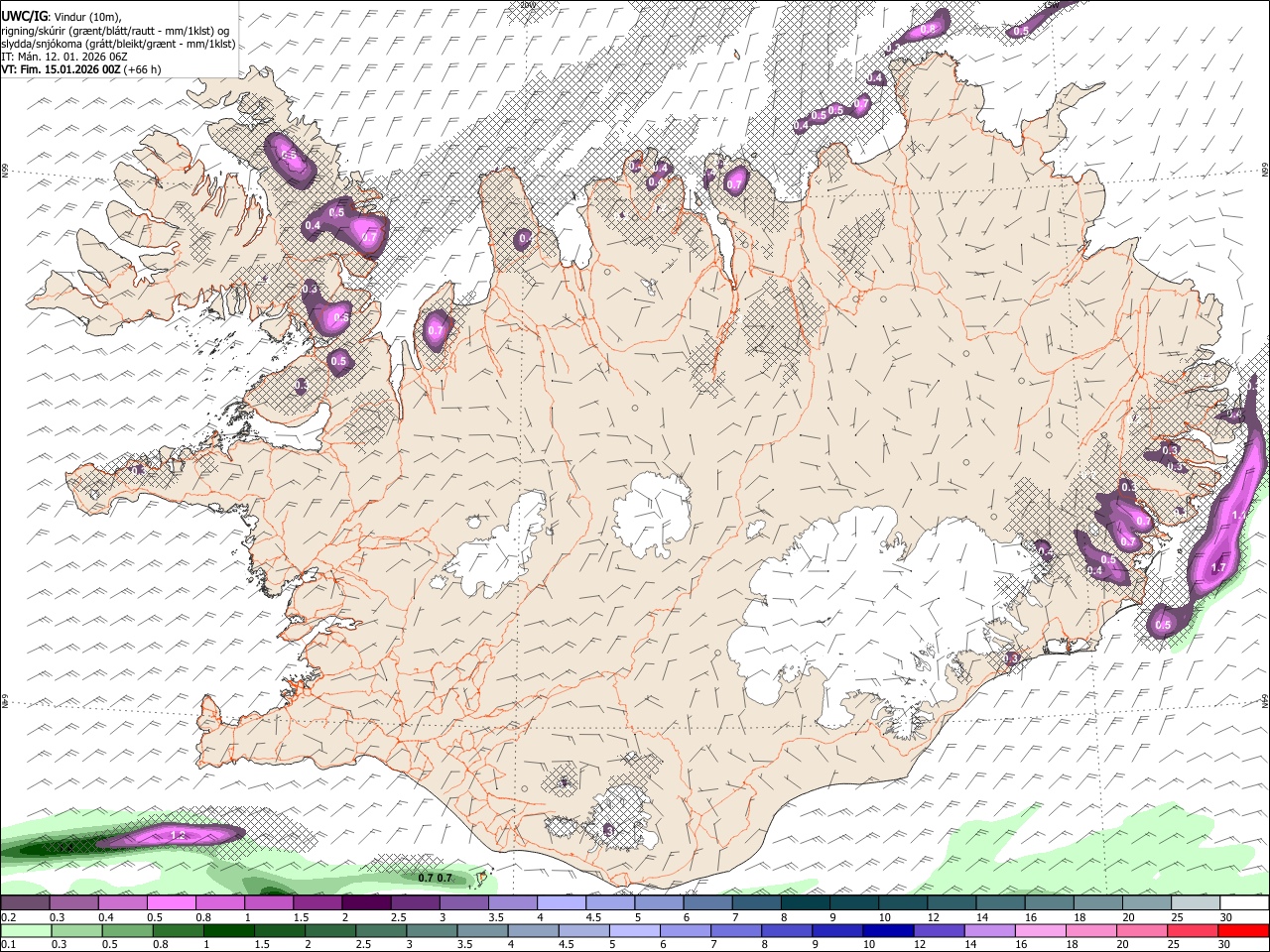Click the light grey upper swatch between 25 and 30
Viewport: 1270px width, 952px height.
1196,903
